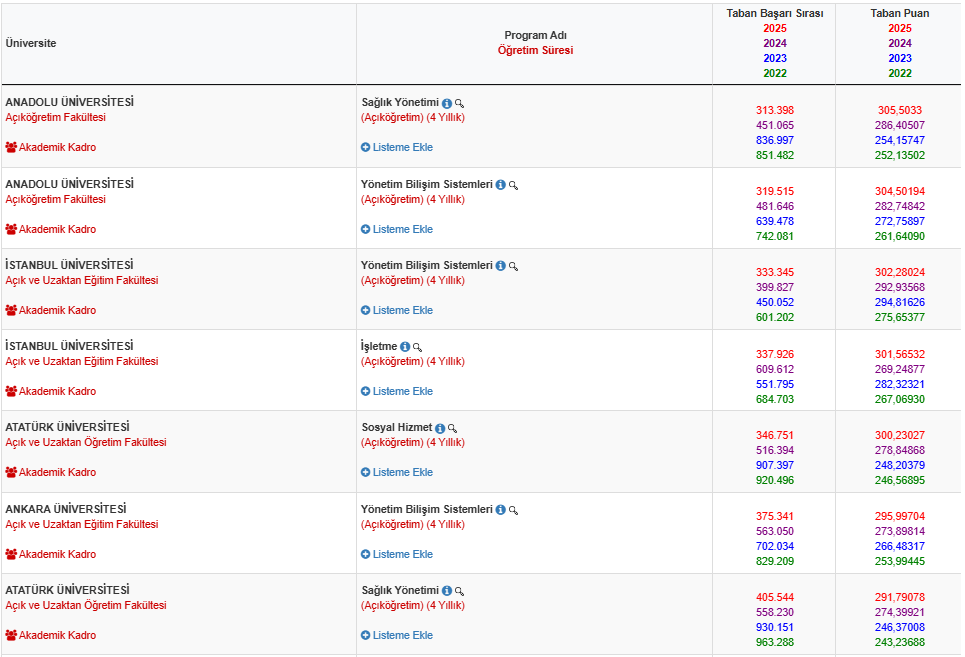Viewport: 965px width, 657px height.
Task: Add Anadolu Sağlık Yönetimi to list
Action: coord(397,148)
